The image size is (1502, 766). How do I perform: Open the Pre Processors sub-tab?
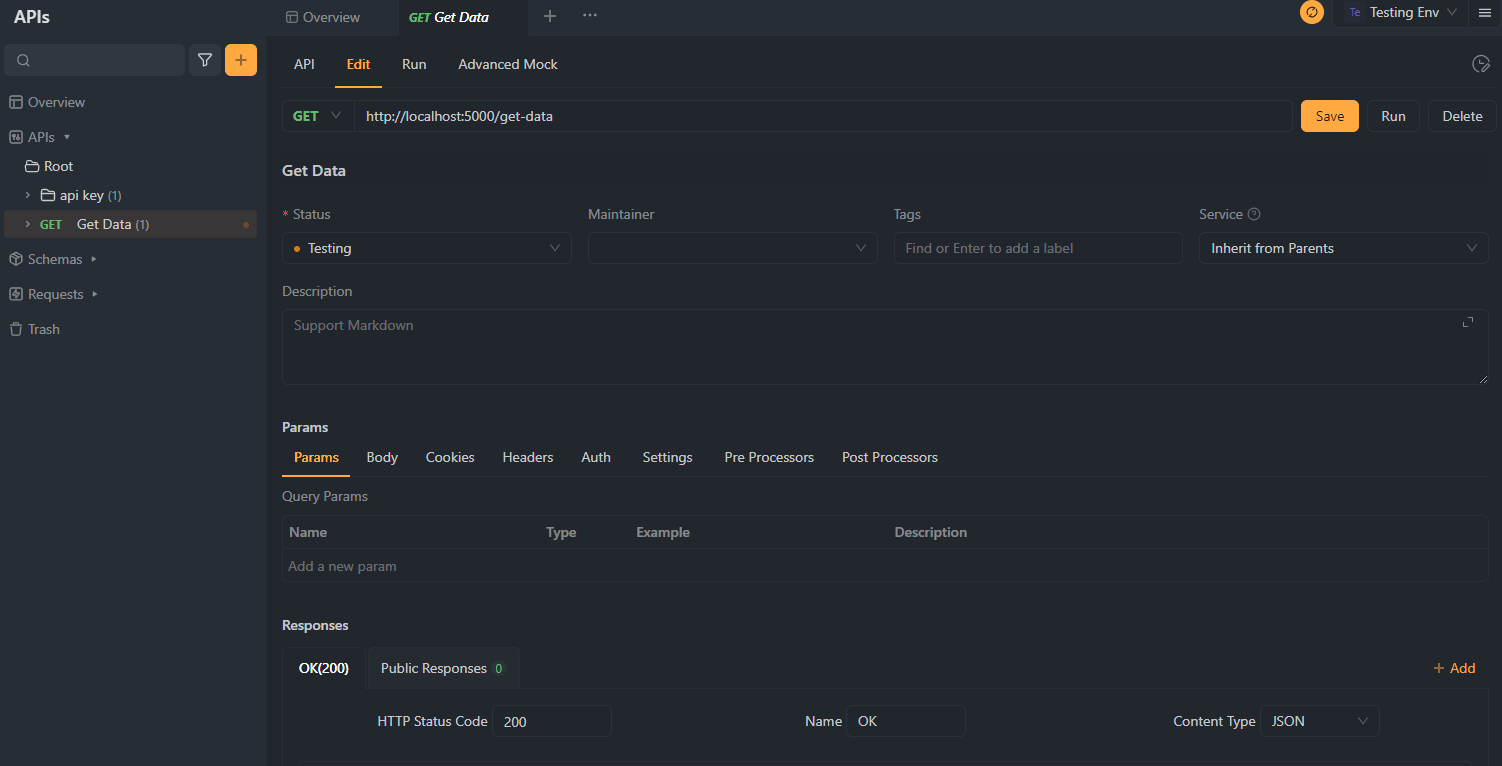(x=769, y=457)
